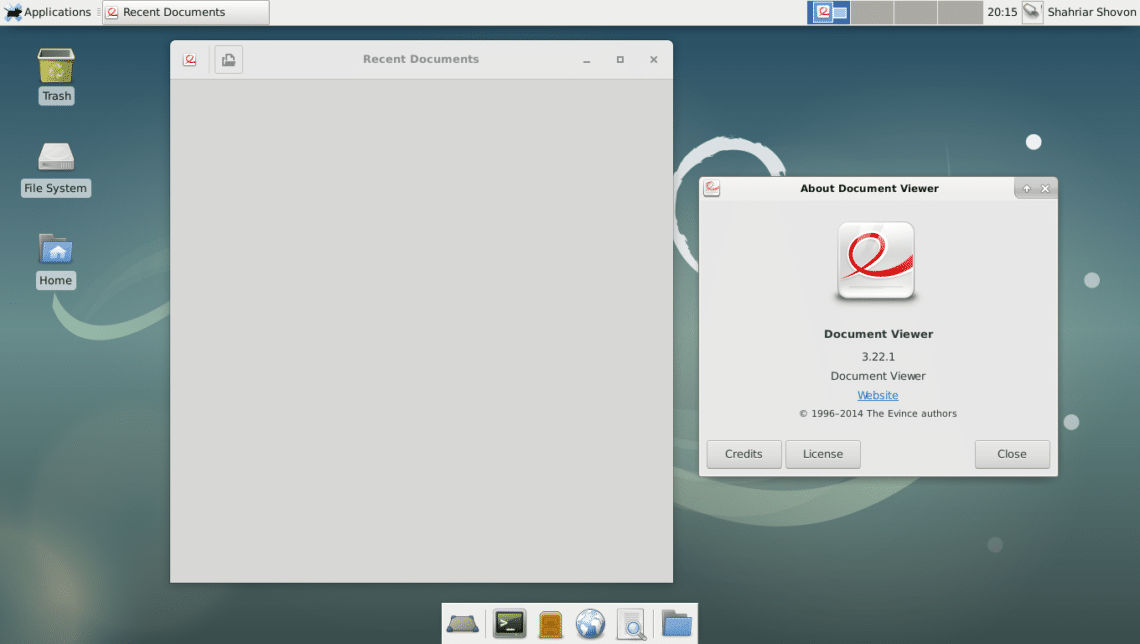This screenshot has height=644, width=1140.
Task: Open the folder icon in the dock
Action: click(677, 624)
